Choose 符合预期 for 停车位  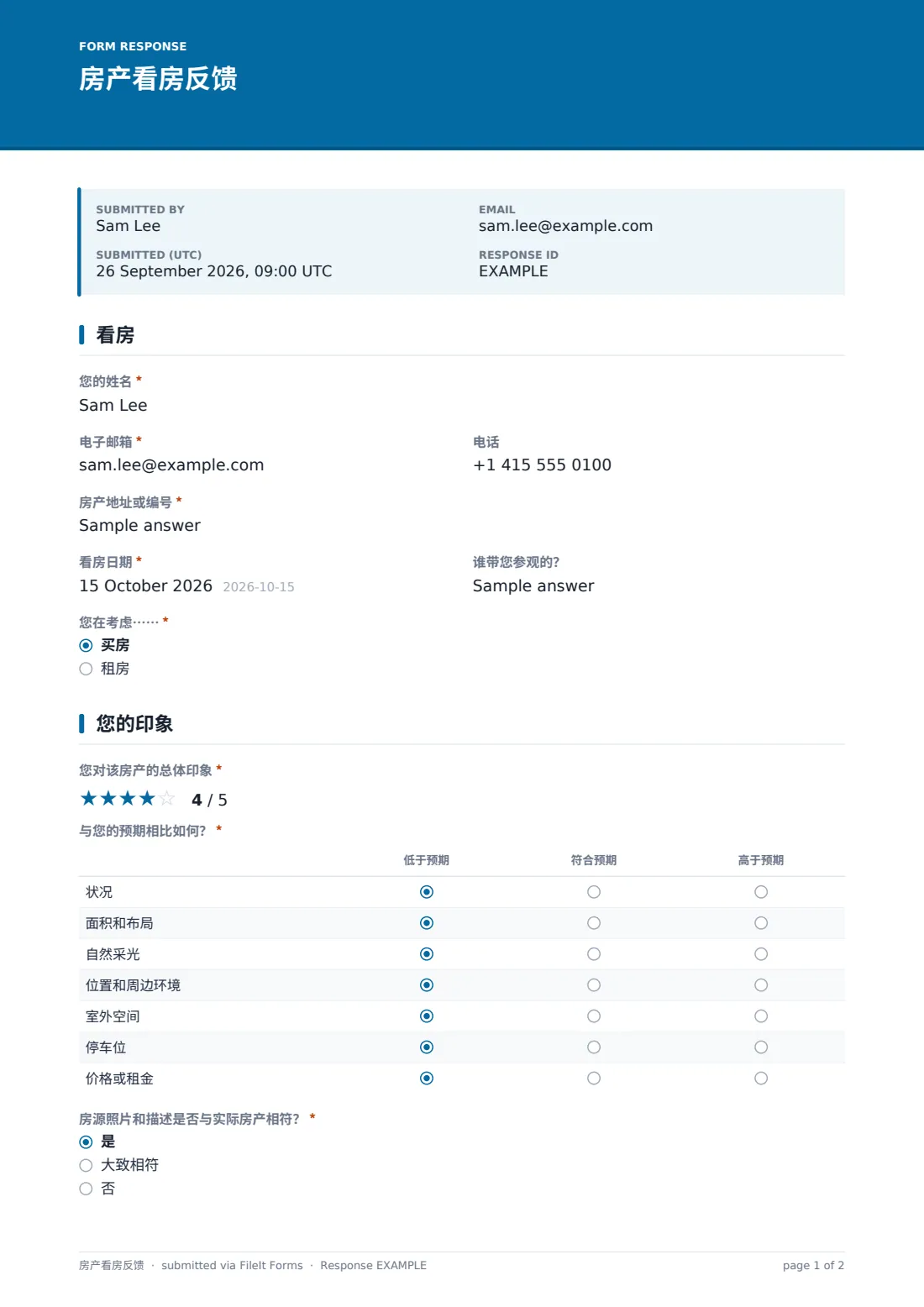click(594, 1047)
